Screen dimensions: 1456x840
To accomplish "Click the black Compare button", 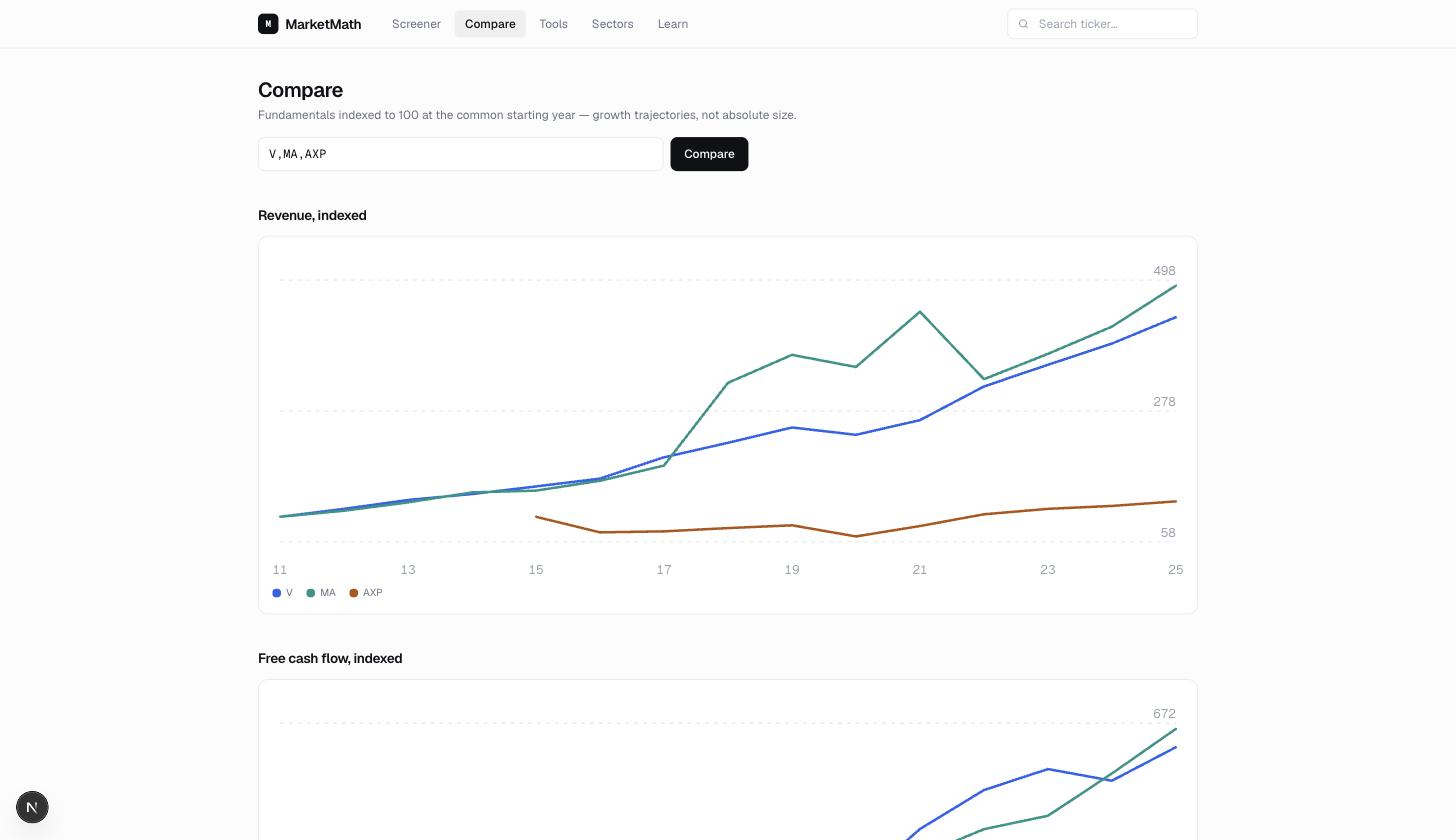I will click(709, 154).
